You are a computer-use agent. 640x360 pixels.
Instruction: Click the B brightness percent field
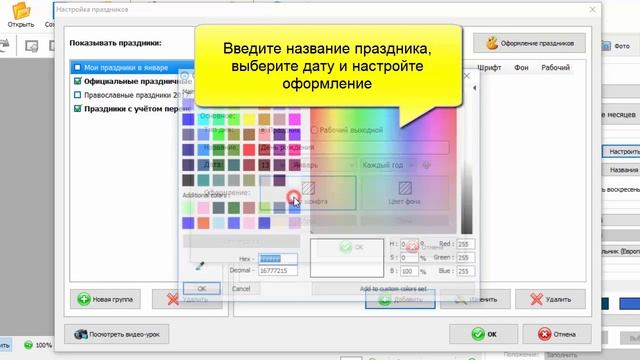point(409,271)
